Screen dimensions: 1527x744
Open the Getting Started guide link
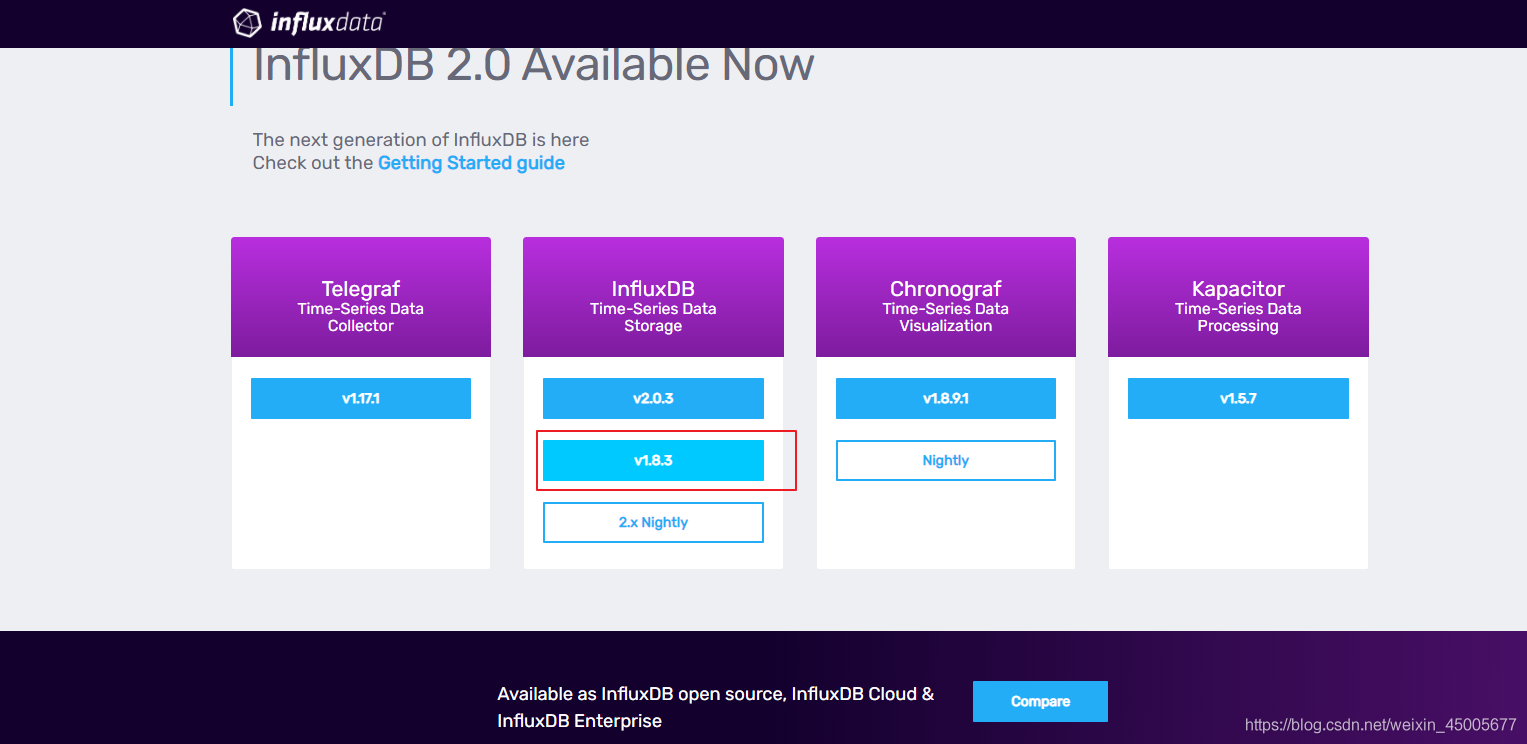point(471,163)
